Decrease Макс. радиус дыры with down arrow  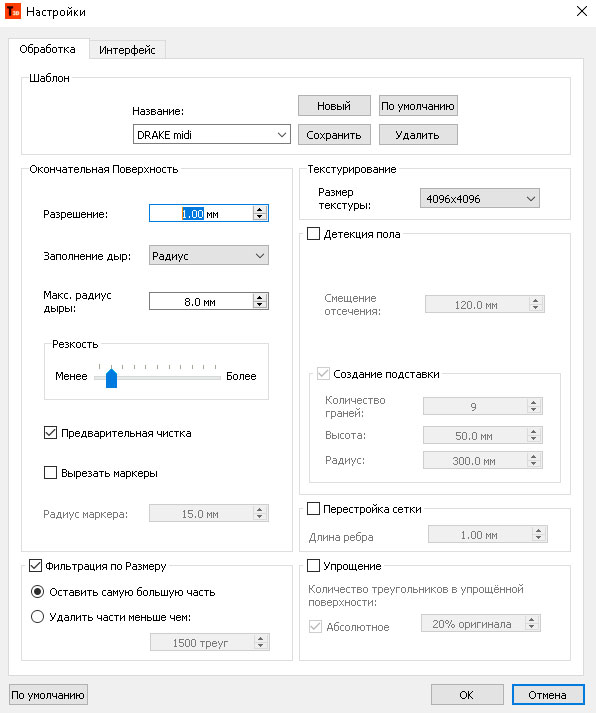pos(260,305)
